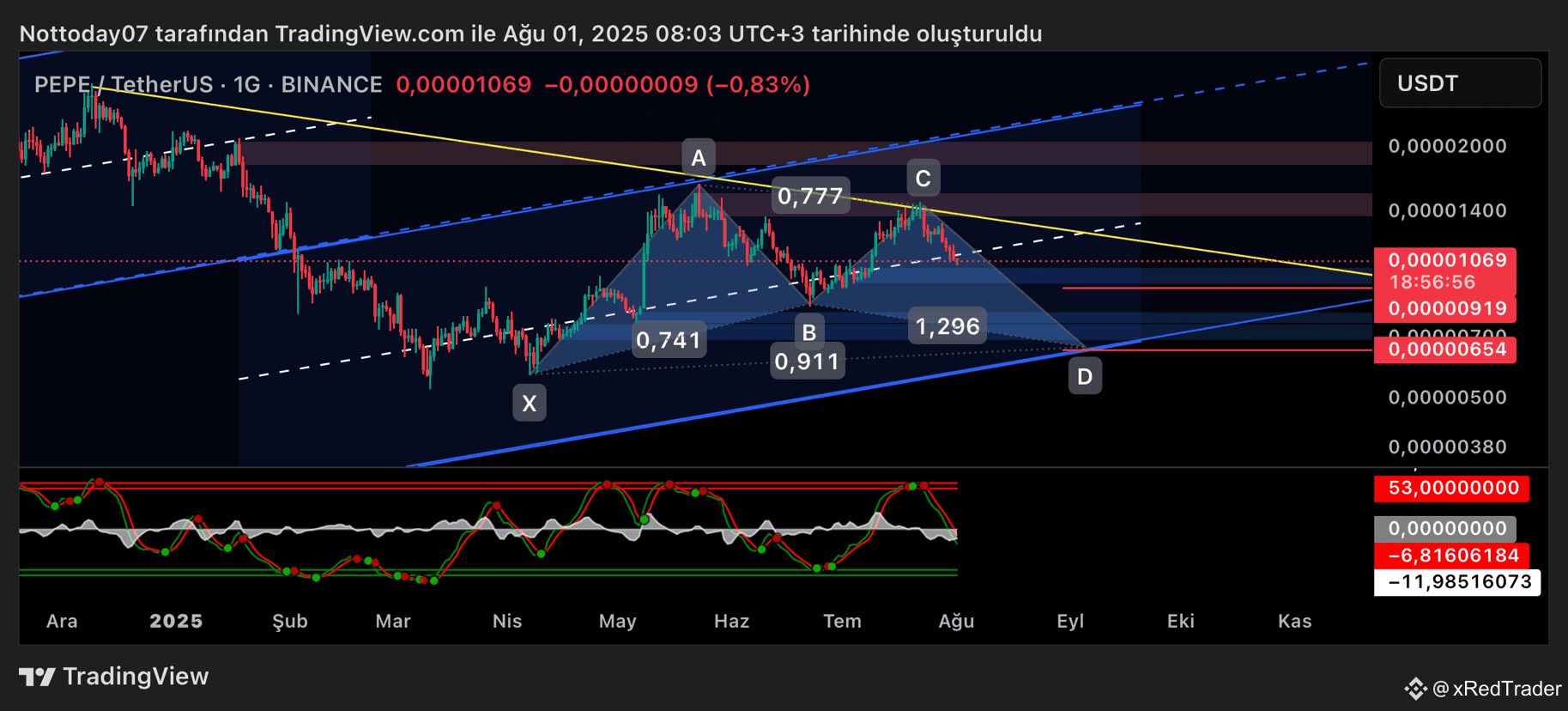Click the 53,00000000 indicator level tag
The width and height of the screenshot is (1568, 711).
1451,489
